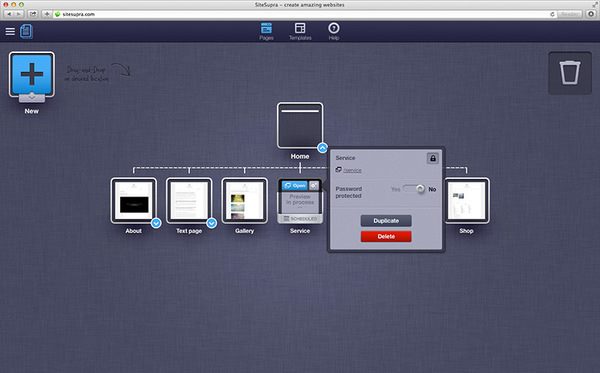The width and height of the screenshot is (600, 373).
Task: Click the trash bin icon
Action: pyautogui.click(x=570, y=73)
